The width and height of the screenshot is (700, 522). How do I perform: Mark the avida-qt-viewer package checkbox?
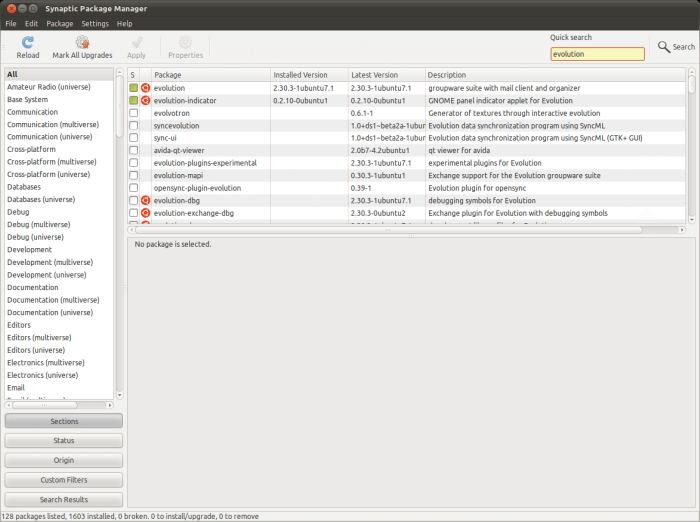click(133, 150)
